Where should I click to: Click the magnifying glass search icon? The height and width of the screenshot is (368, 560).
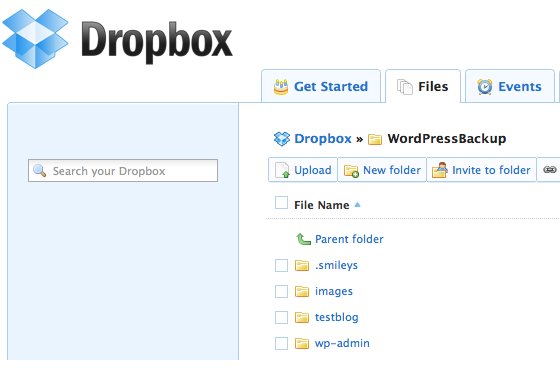39,170
